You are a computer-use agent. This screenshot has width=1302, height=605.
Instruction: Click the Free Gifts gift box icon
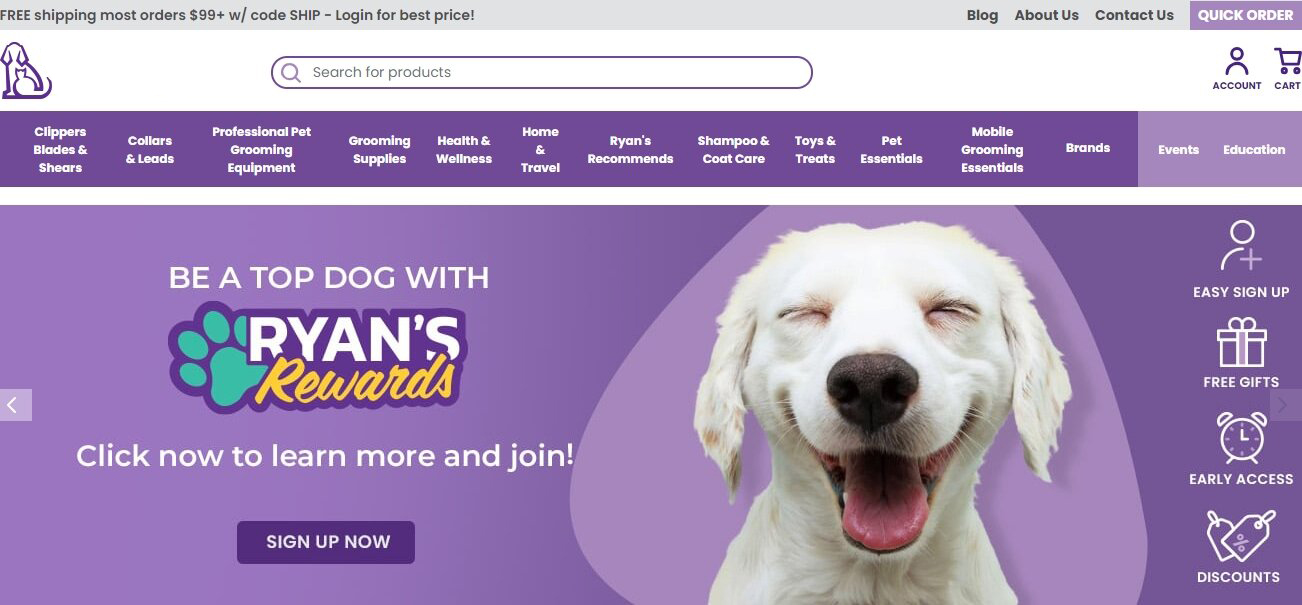[x=1241, y=343]
